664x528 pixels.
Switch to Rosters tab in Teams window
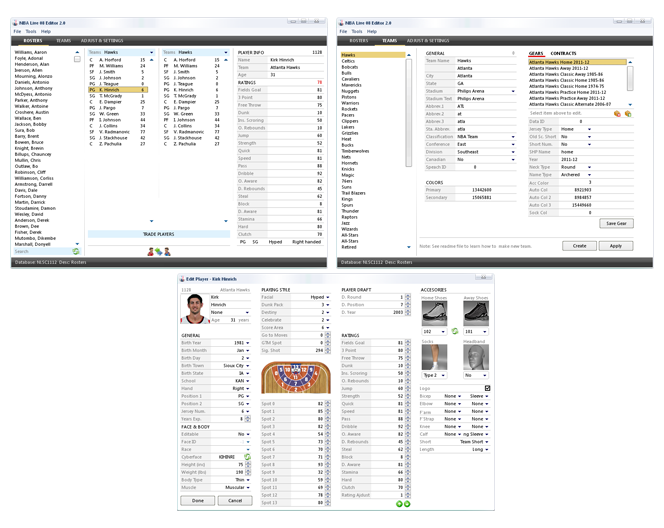(x=359, y=41)
